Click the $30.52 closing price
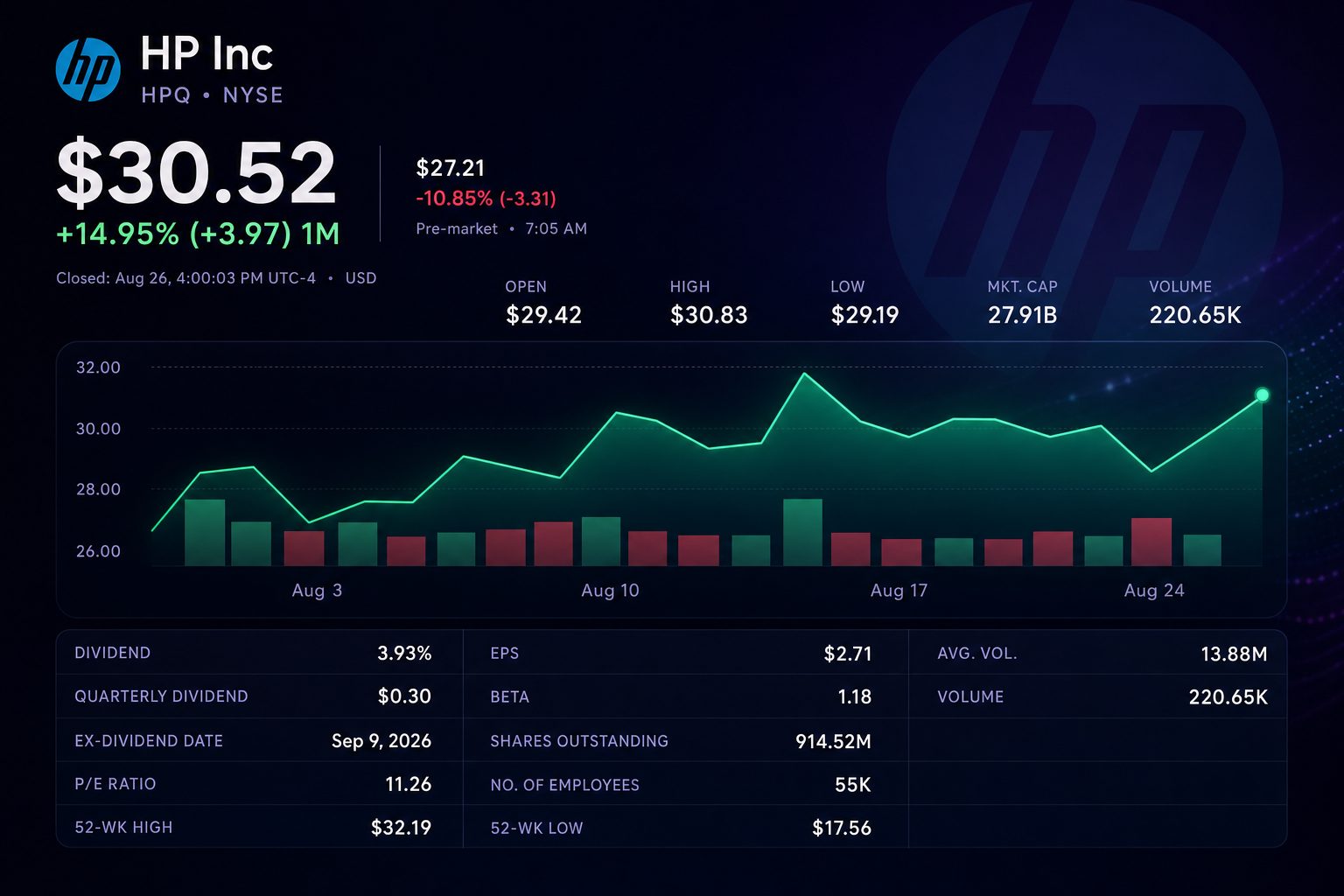This screenshot has height=896, width=1344. point(196,173)
